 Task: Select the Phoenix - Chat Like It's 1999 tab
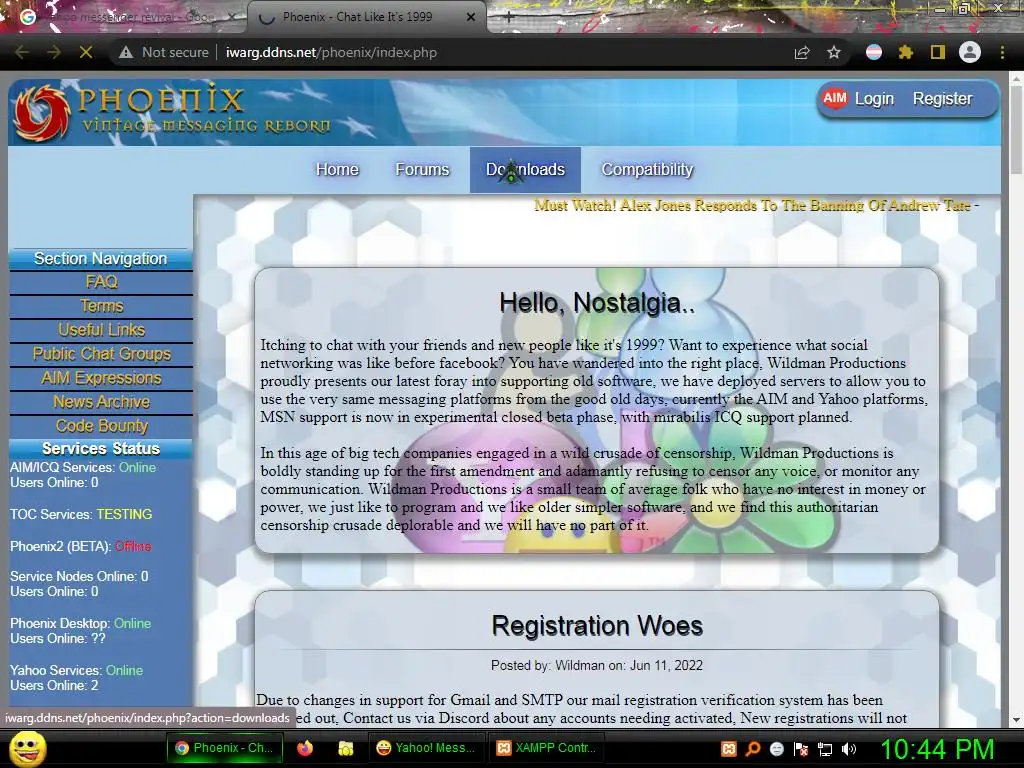(x=366, y=17)
